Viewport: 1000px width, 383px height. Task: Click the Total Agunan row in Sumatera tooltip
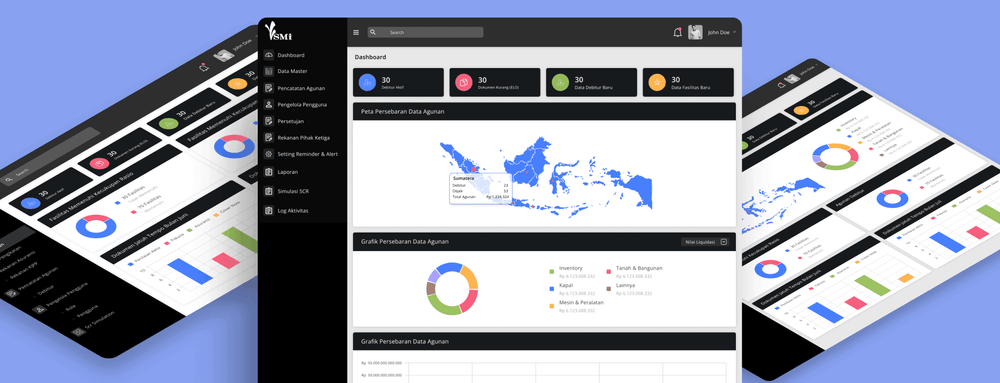click(x=480, y=197)
